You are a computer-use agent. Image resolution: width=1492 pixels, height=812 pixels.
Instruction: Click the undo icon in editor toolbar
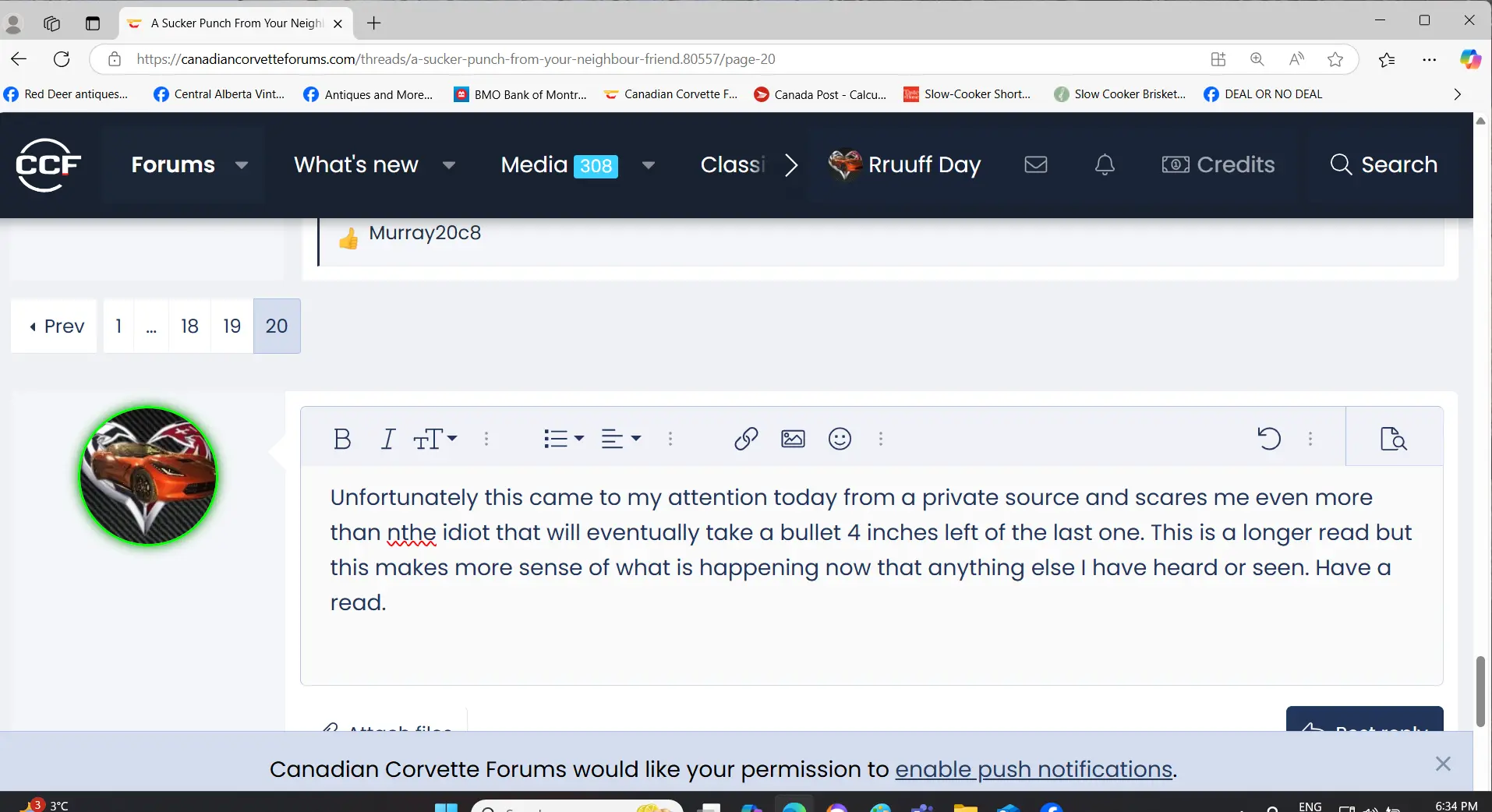tap(1268, 440)
